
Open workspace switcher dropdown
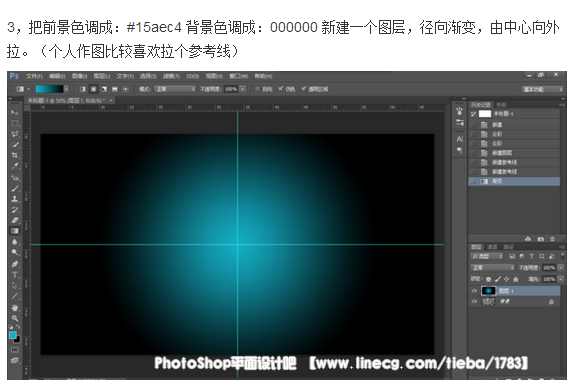(542, 89)
